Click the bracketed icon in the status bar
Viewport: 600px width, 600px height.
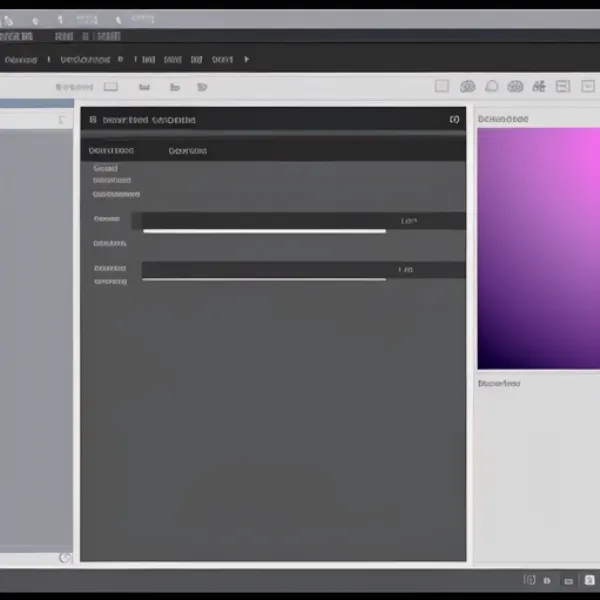coord(530,580)
